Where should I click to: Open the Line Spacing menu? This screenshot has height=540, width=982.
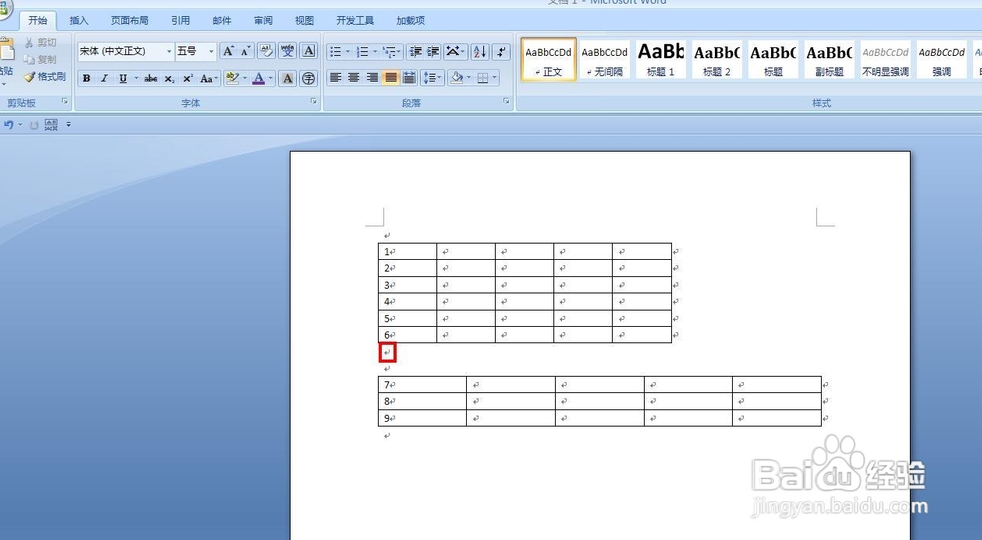point(432,78)
